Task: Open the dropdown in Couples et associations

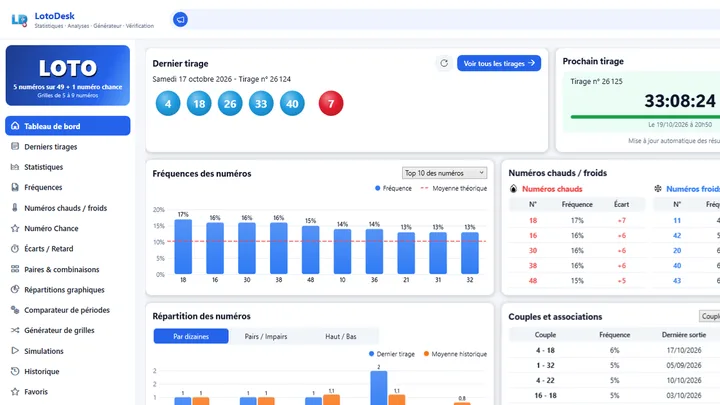Action: coord(709,316)
